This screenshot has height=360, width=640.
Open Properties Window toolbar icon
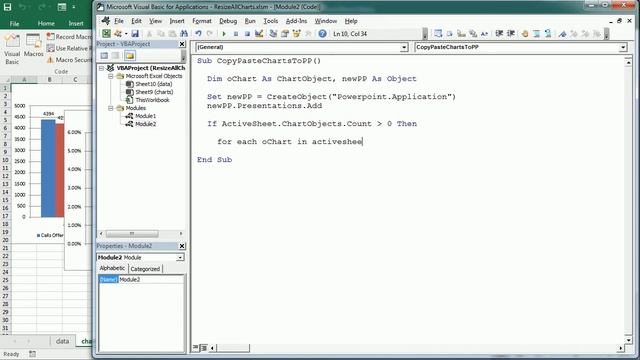coord(285,34)
